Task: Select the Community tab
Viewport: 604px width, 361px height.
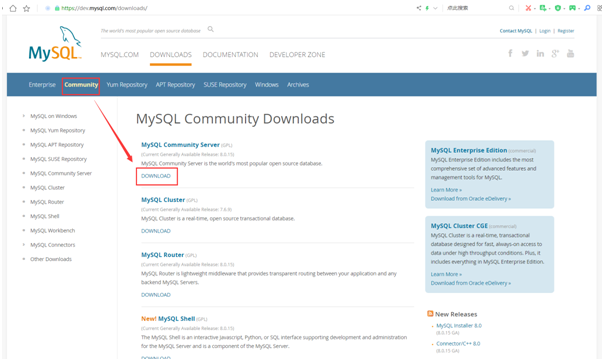Action: (81, 85)
